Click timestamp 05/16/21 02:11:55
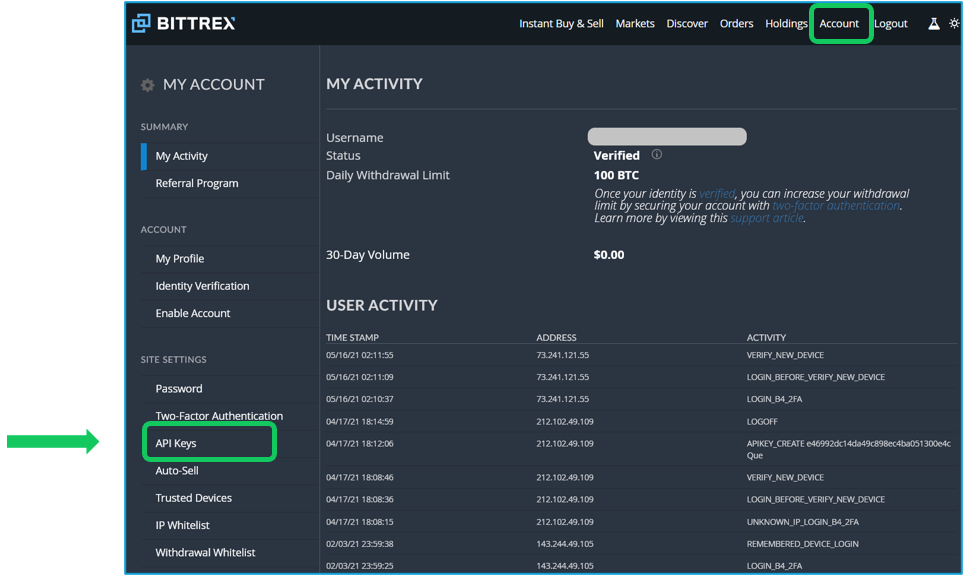The width and height of the screenshot is (966, 577). (x=360, y=355)
